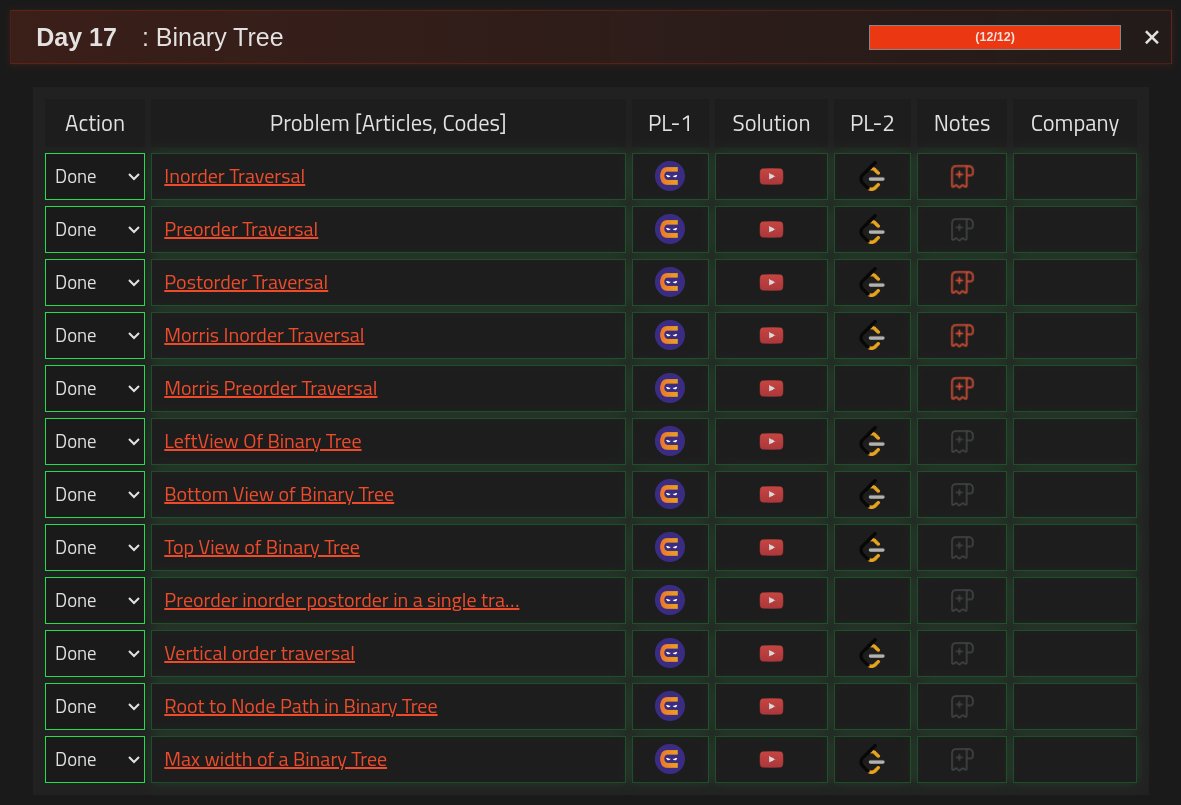Screen dimensions: 1181x805
Task: Open Coding Ninjas link for Root to Node Path
Action: coord(670,706)
